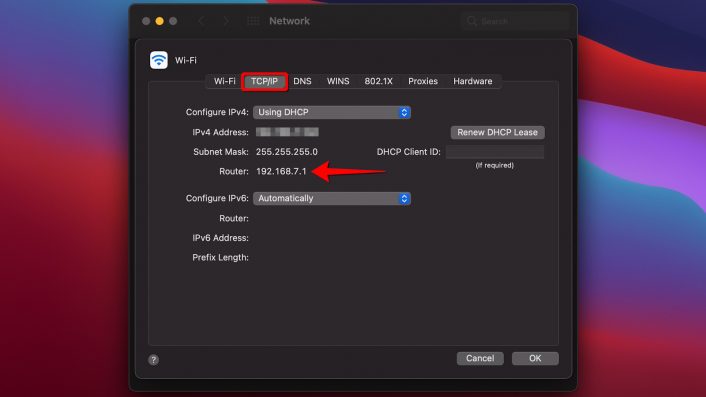The image size is (706, 397).
Task: Select the 802.1X tab
Action: pyautogui.click(x=379, y=81)
